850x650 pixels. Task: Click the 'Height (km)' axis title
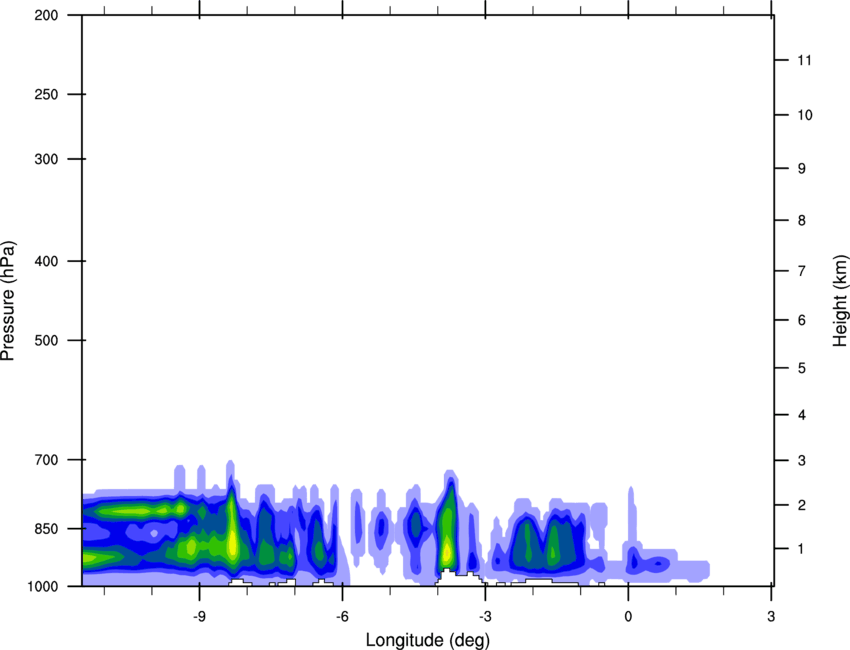840,300
